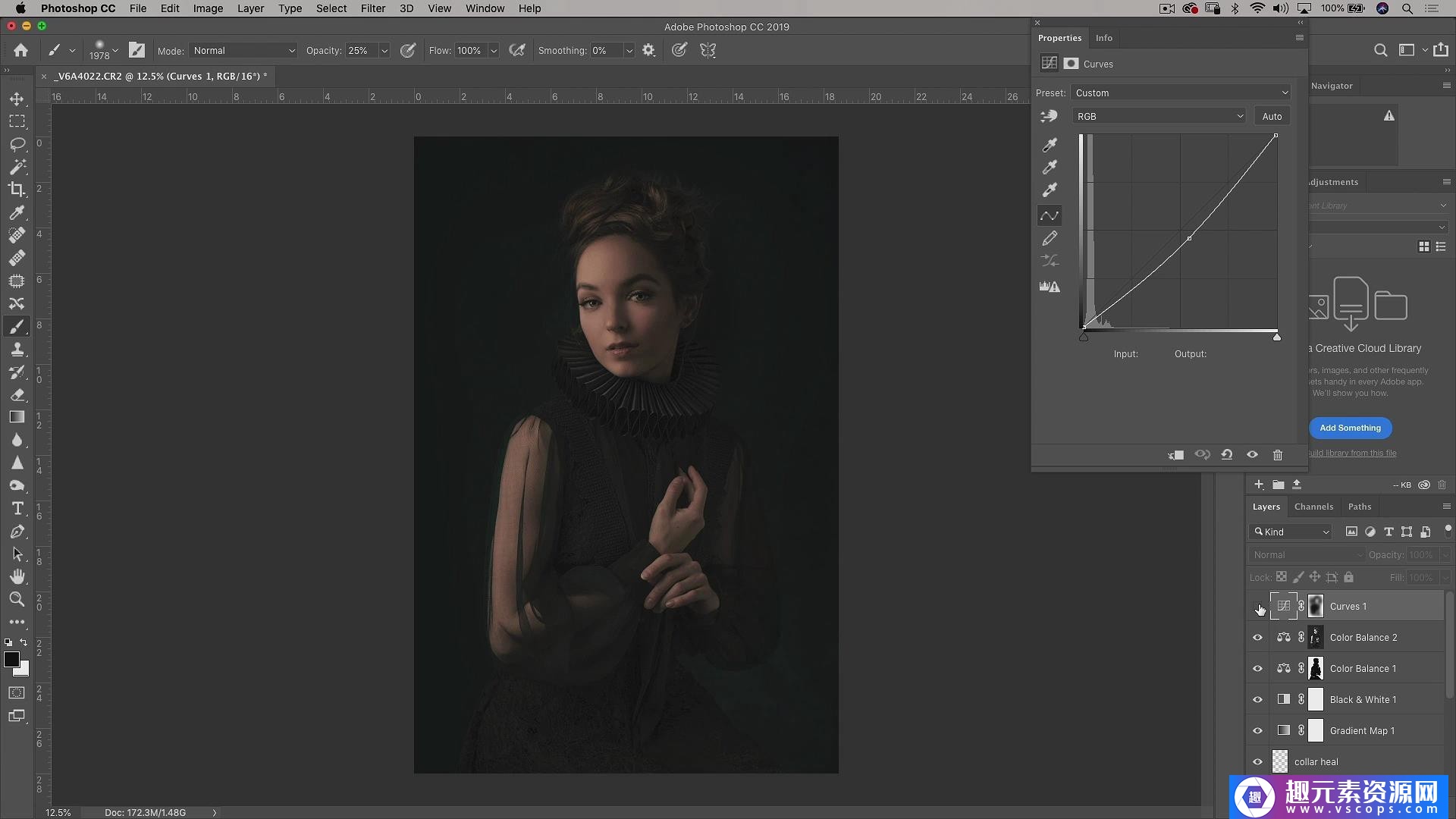Viewport: 1456px width, 819px height.
Task: Click the Curves pencil draw tool
Action: tap(1050, 238)
